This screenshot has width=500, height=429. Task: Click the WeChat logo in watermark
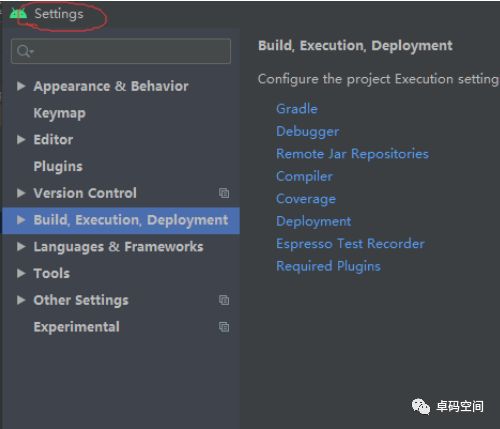click(421, 406)
